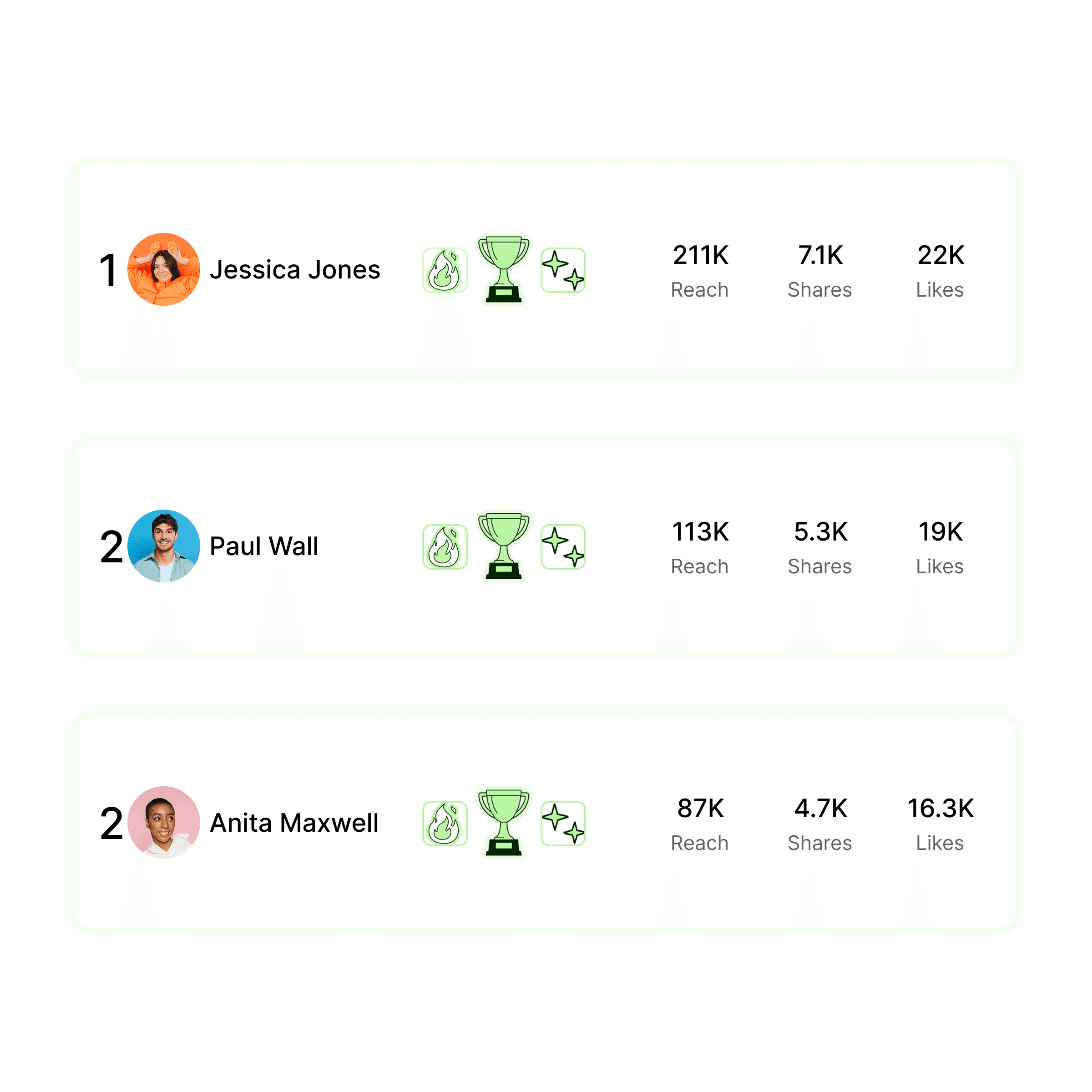This screenshot has height=1092, width=1092.
Task: Select Anita Maxwell's 16.3K Likes stat
Action: click(940, 824)
